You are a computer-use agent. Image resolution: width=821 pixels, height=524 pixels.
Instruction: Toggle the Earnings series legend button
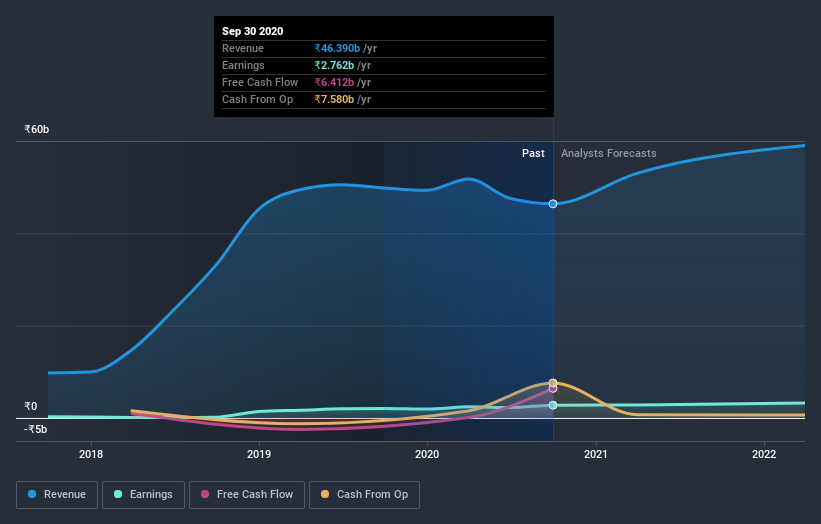click(143, 495)
